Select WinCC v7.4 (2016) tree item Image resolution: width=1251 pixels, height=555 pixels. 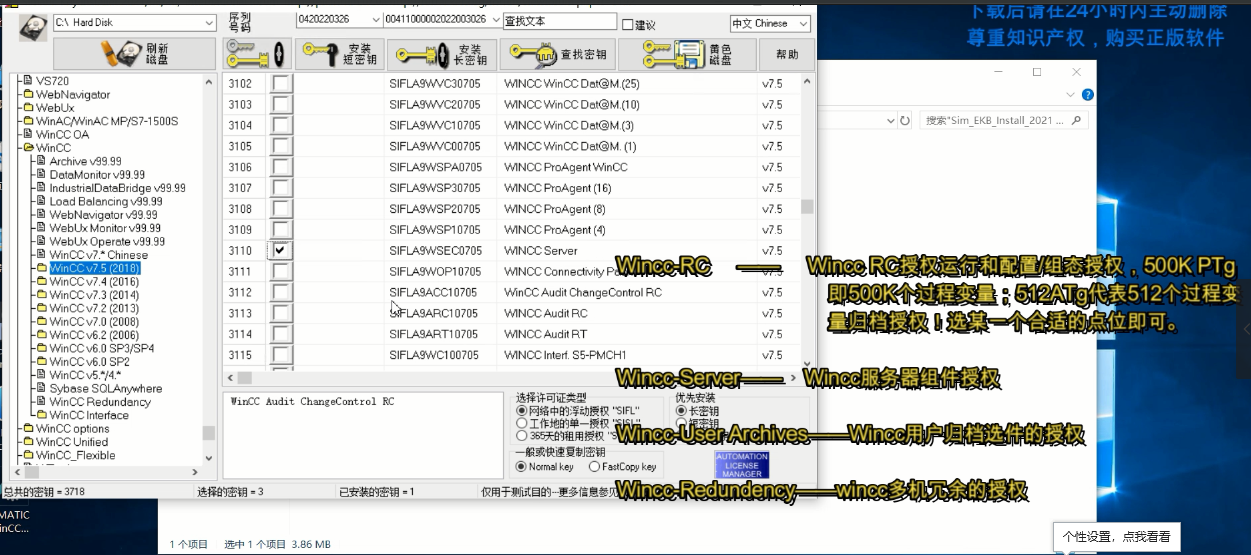click(94, 282)
